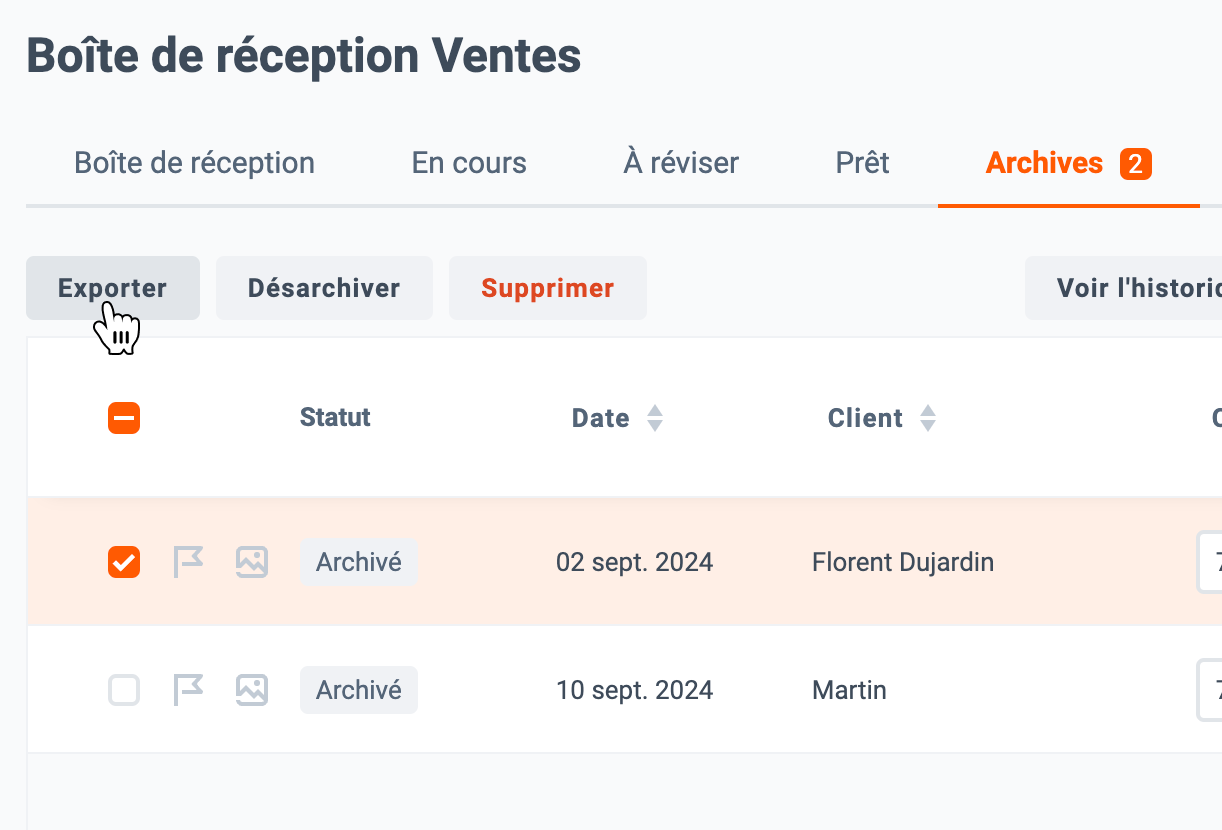This screenshot has width=1222, height=830.
Task: Flag the Martin row
Action: pos(188,690)
